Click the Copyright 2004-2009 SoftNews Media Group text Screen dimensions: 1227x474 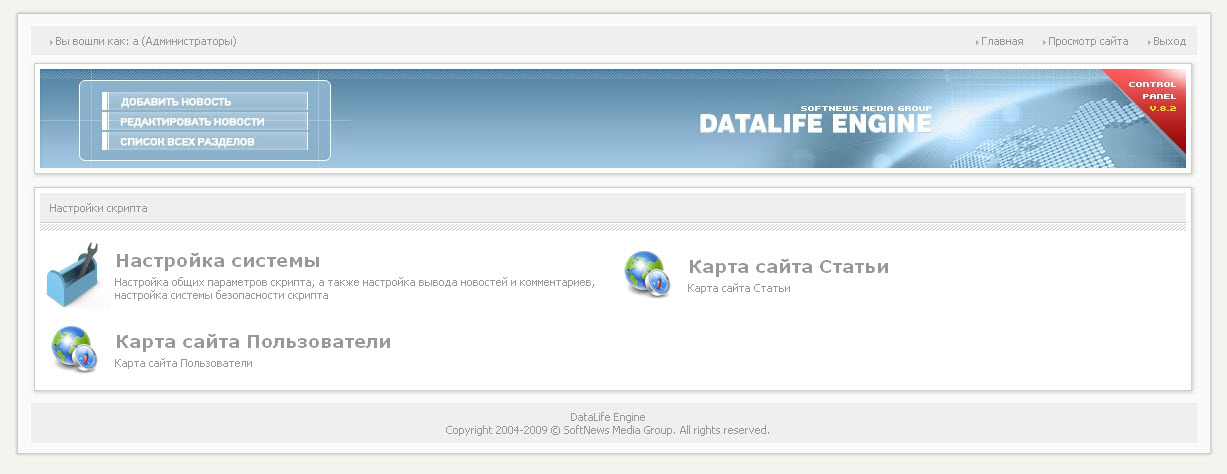(x=607, y=430)
